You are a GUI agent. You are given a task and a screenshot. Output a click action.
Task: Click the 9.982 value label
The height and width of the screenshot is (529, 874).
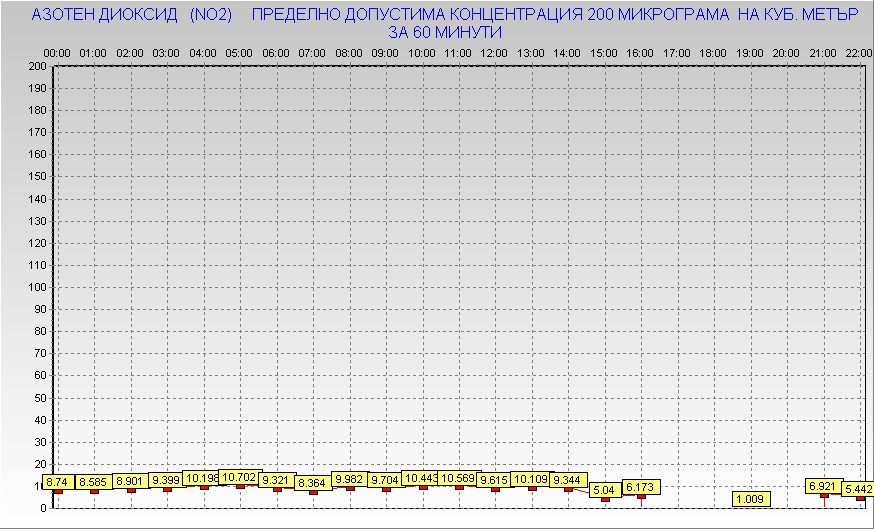point(349,479)
